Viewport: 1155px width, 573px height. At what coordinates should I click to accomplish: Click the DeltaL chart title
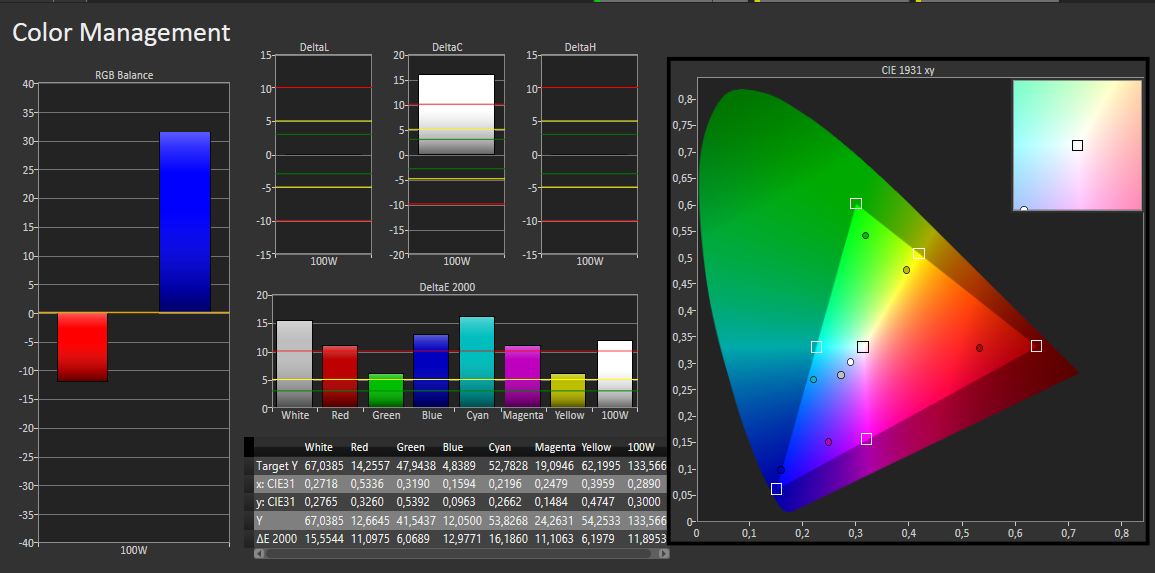pos(315,47)
